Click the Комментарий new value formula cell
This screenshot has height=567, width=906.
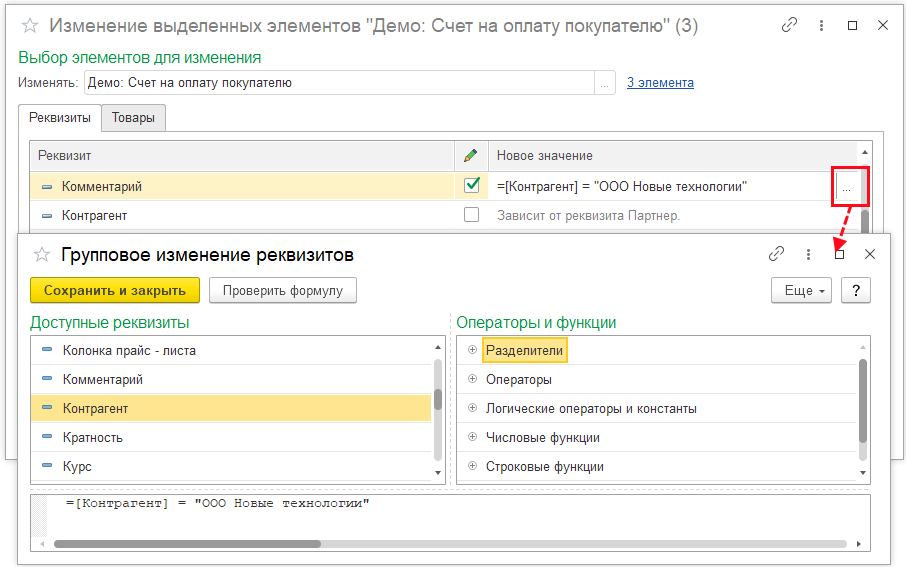(x=662, y=187)
